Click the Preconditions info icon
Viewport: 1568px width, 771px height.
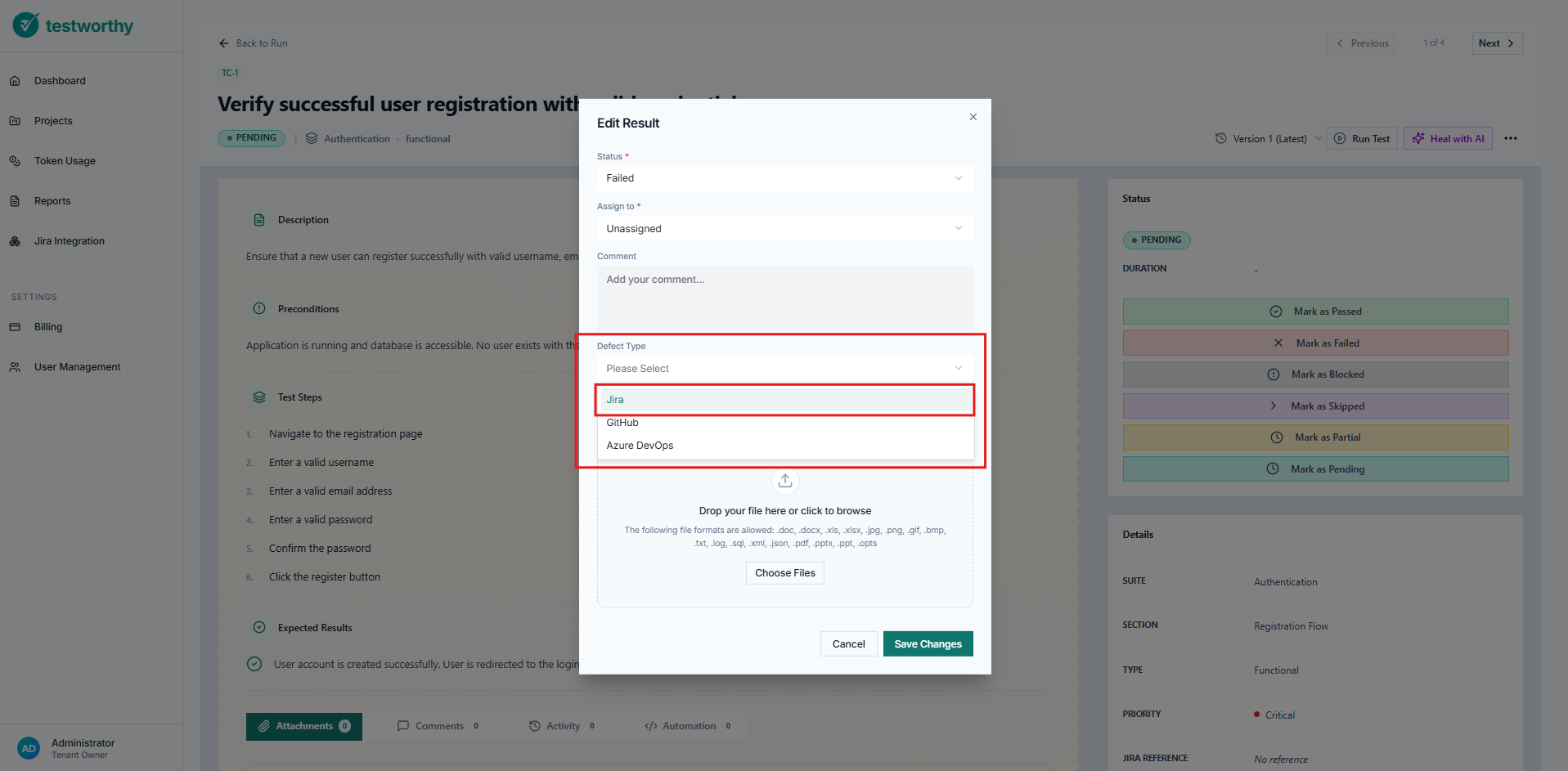[x=259, y=309]
